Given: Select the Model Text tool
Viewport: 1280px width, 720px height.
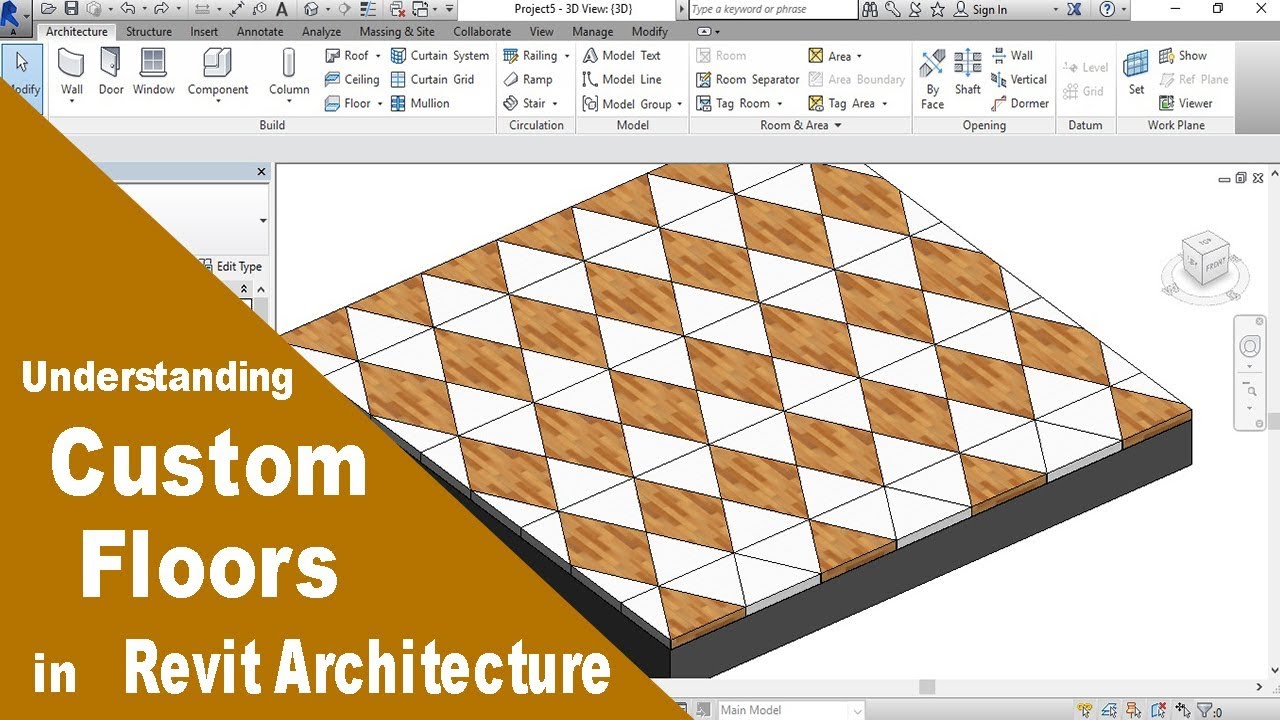Looking at the screenshot, I should (x=621, y=55).
